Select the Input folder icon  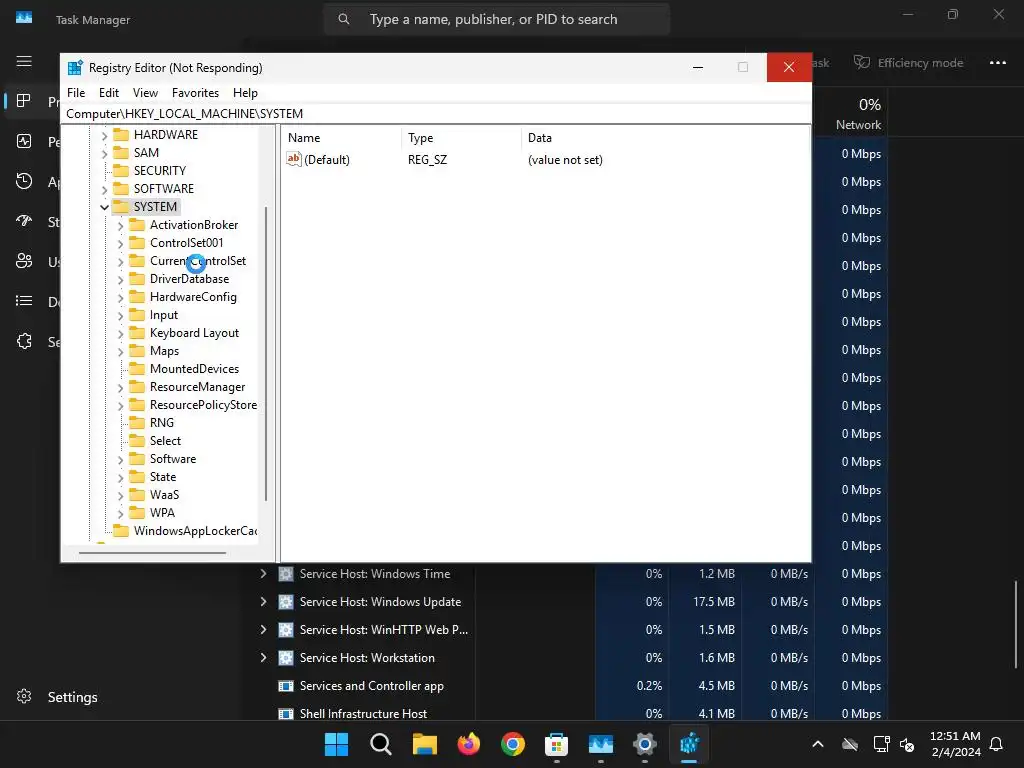[137, 315]
